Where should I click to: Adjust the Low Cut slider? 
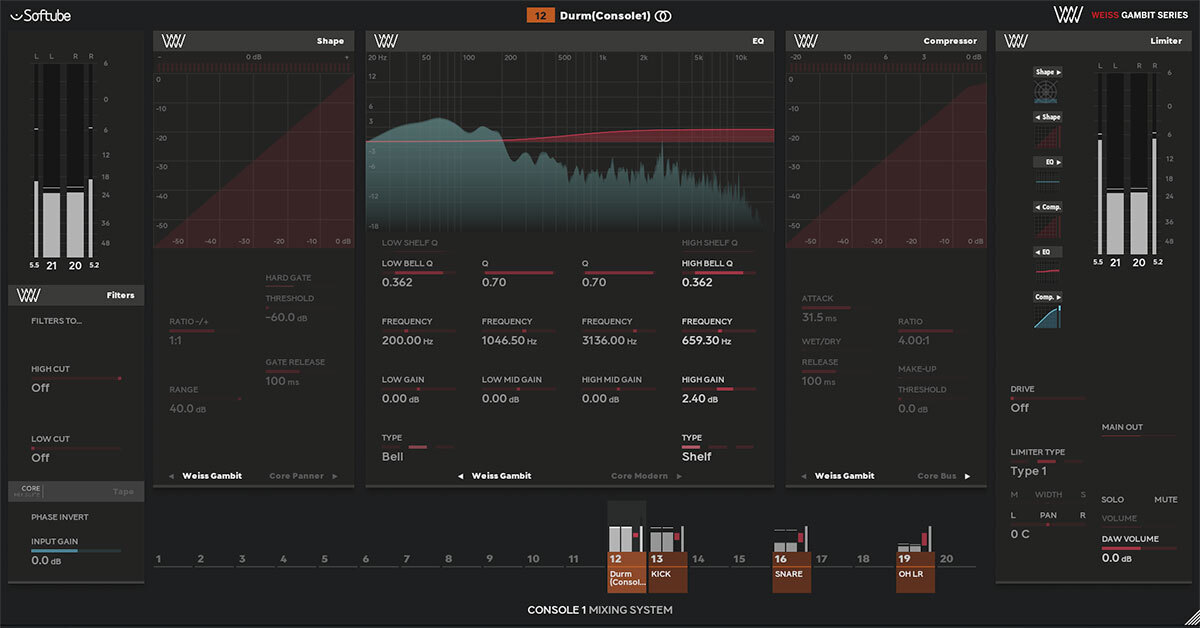pos(76,449)
